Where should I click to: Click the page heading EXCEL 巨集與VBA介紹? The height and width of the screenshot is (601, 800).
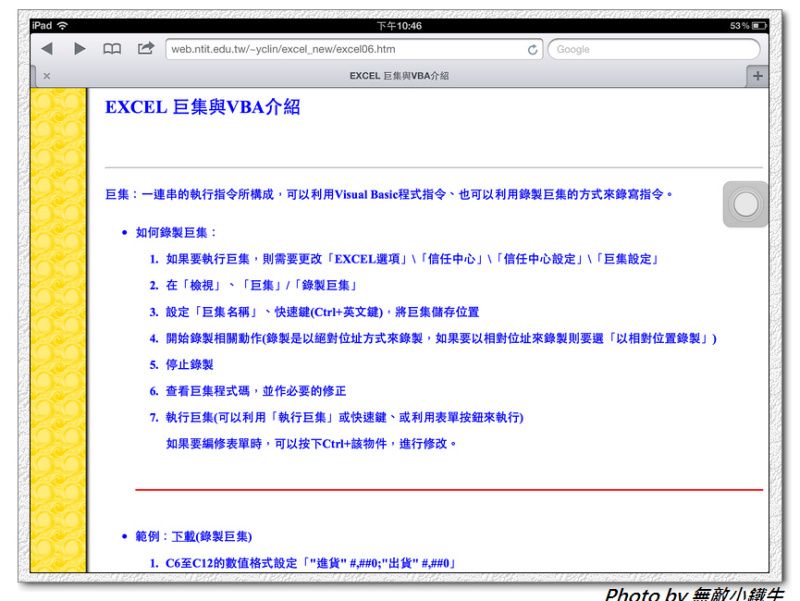[x=203, y=107]
